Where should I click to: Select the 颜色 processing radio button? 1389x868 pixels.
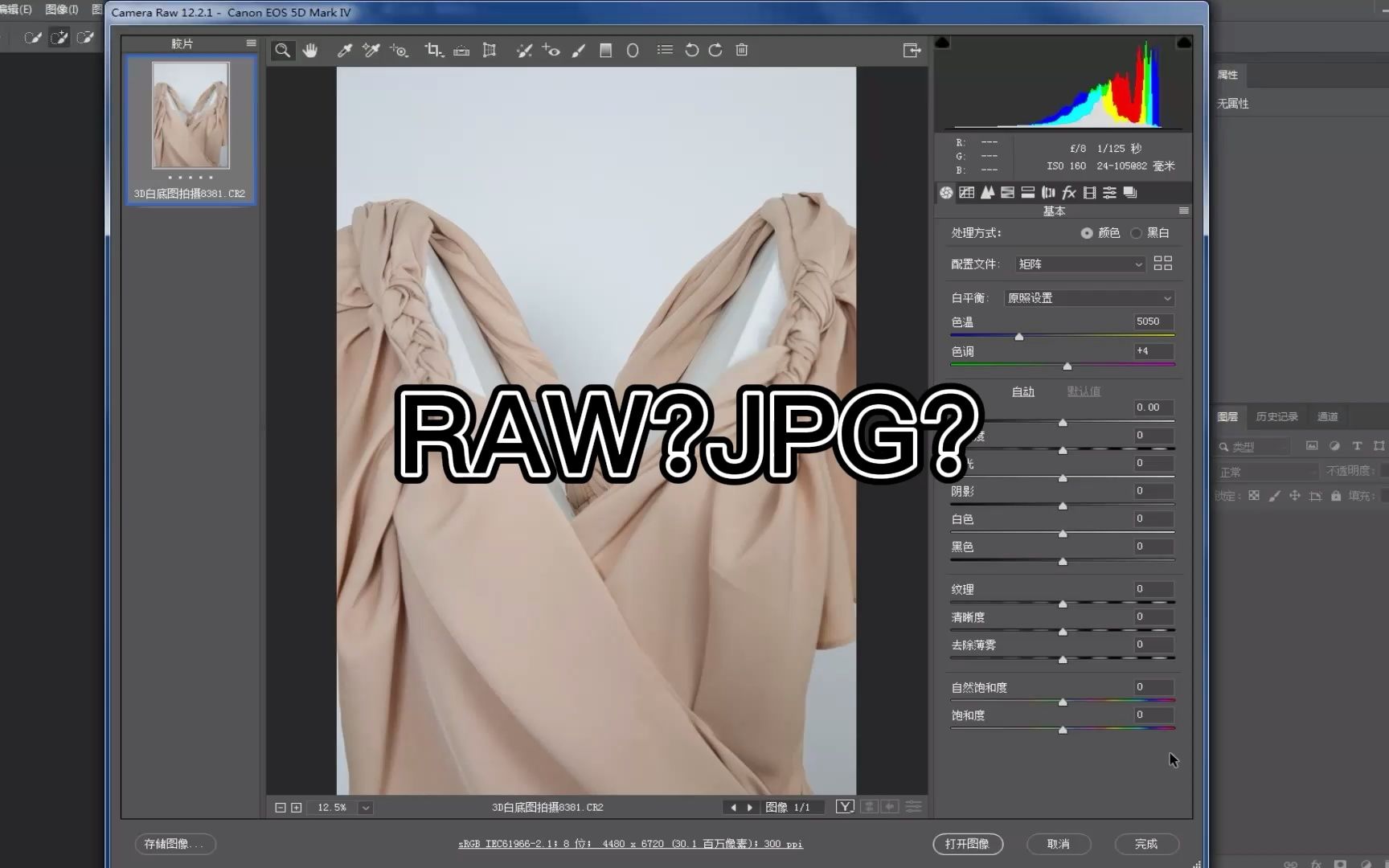point(1086,232)
